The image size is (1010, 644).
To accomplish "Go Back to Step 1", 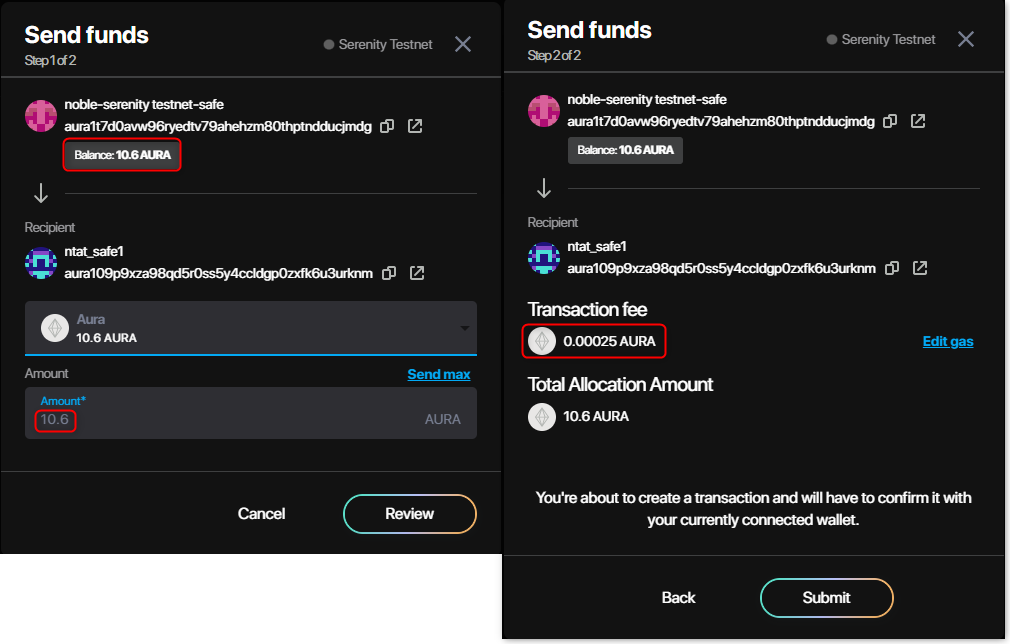I will pos(678,597).
